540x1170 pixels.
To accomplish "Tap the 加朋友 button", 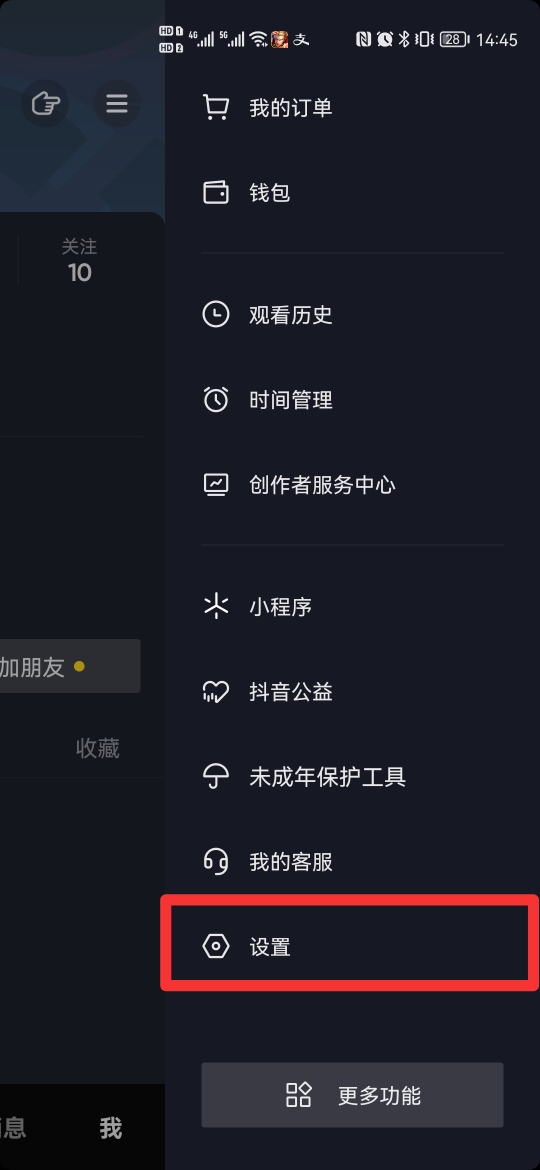I will tap(70, 666).
